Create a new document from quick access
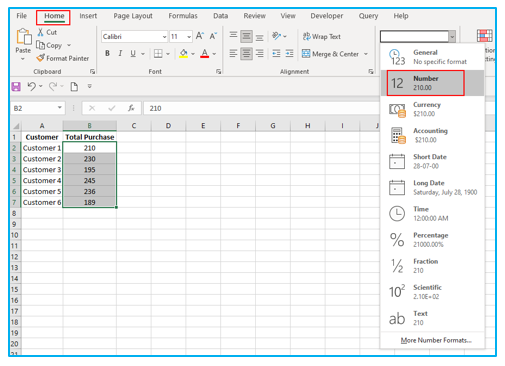This screenshot has width=505, height=366. pos(74,87)
